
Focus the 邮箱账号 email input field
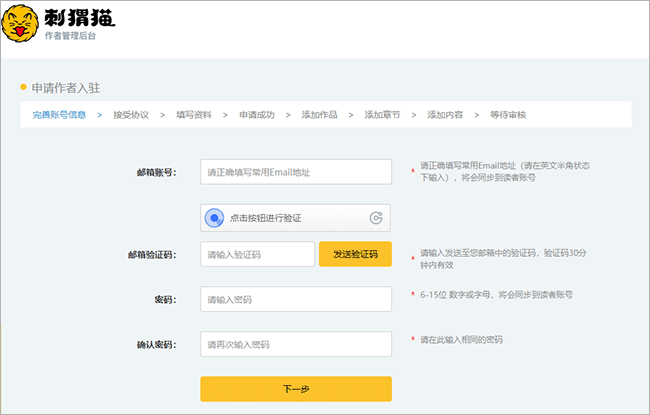[295, 172]
